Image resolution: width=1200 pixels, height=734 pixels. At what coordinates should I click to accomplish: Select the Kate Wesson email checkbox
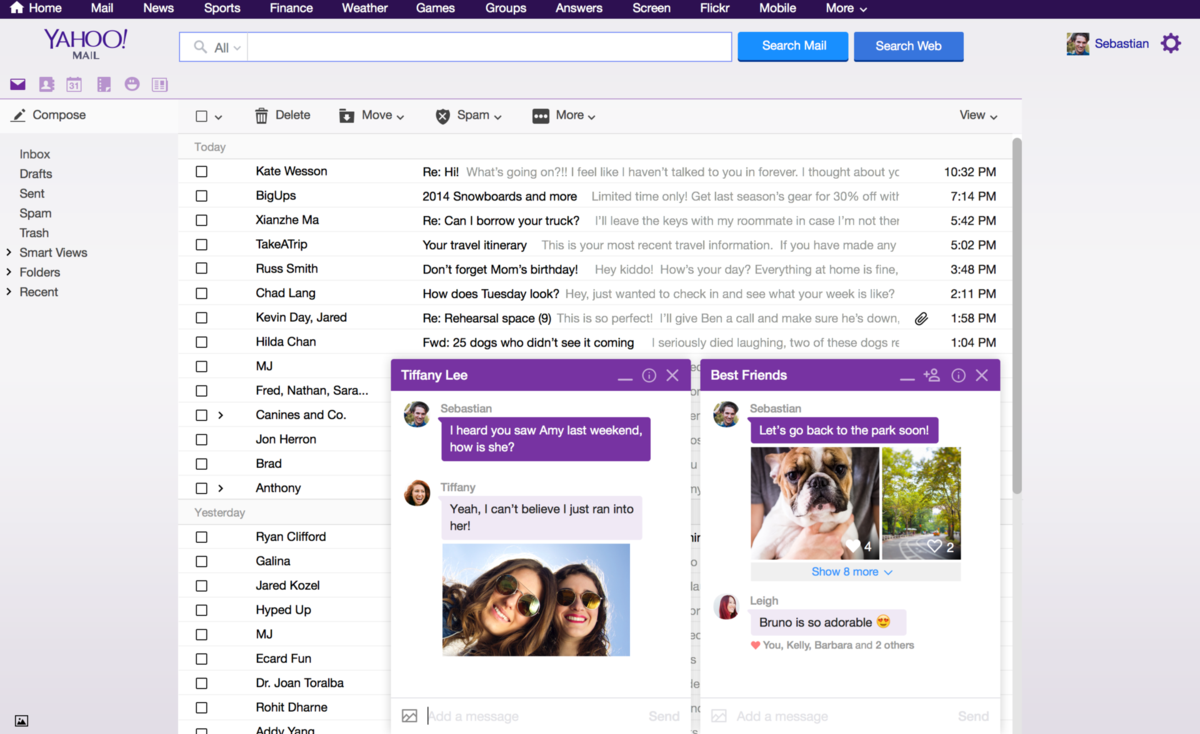[x=202, y=172]
